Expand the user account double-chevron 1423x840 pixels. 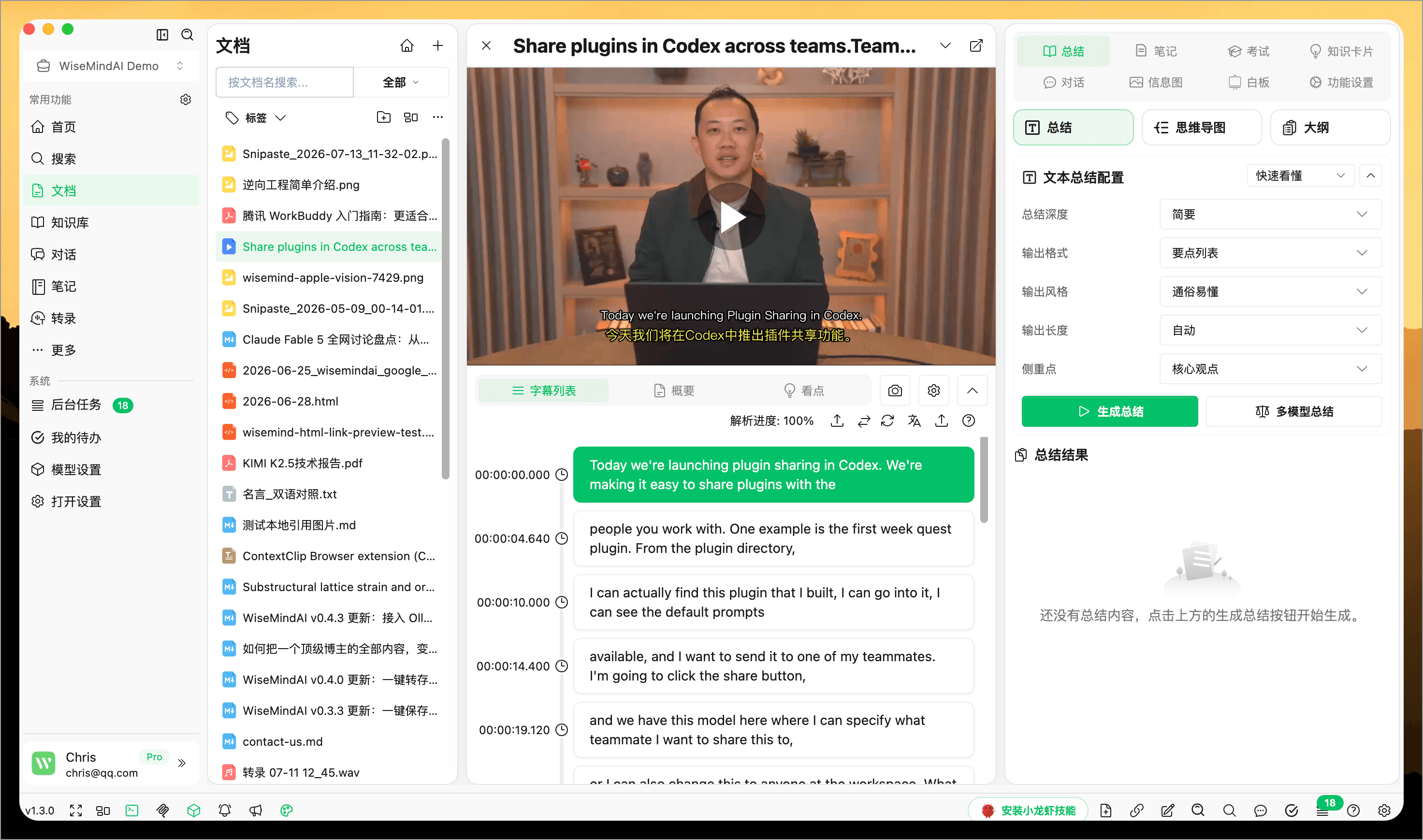pyautogui.click(x=182, y=763)
